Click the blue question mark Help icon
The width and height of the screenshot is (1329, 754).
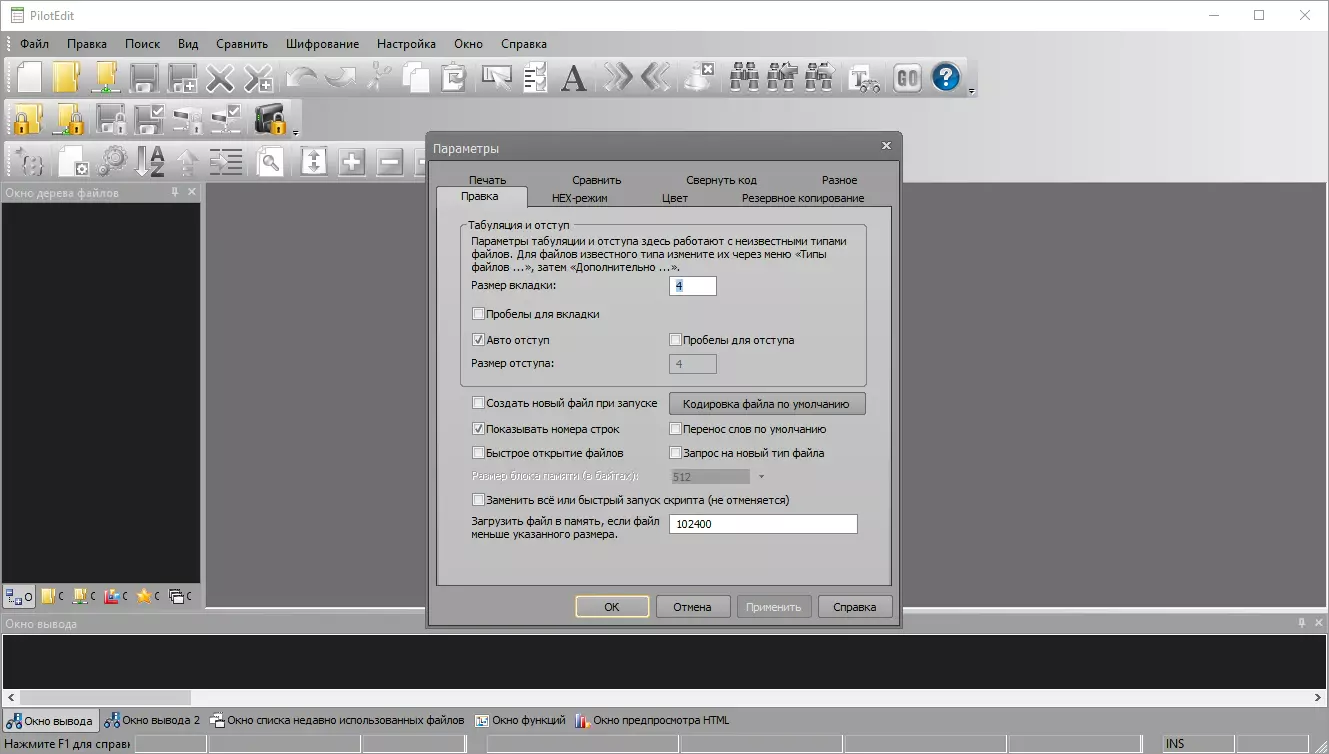coord(945,77)
